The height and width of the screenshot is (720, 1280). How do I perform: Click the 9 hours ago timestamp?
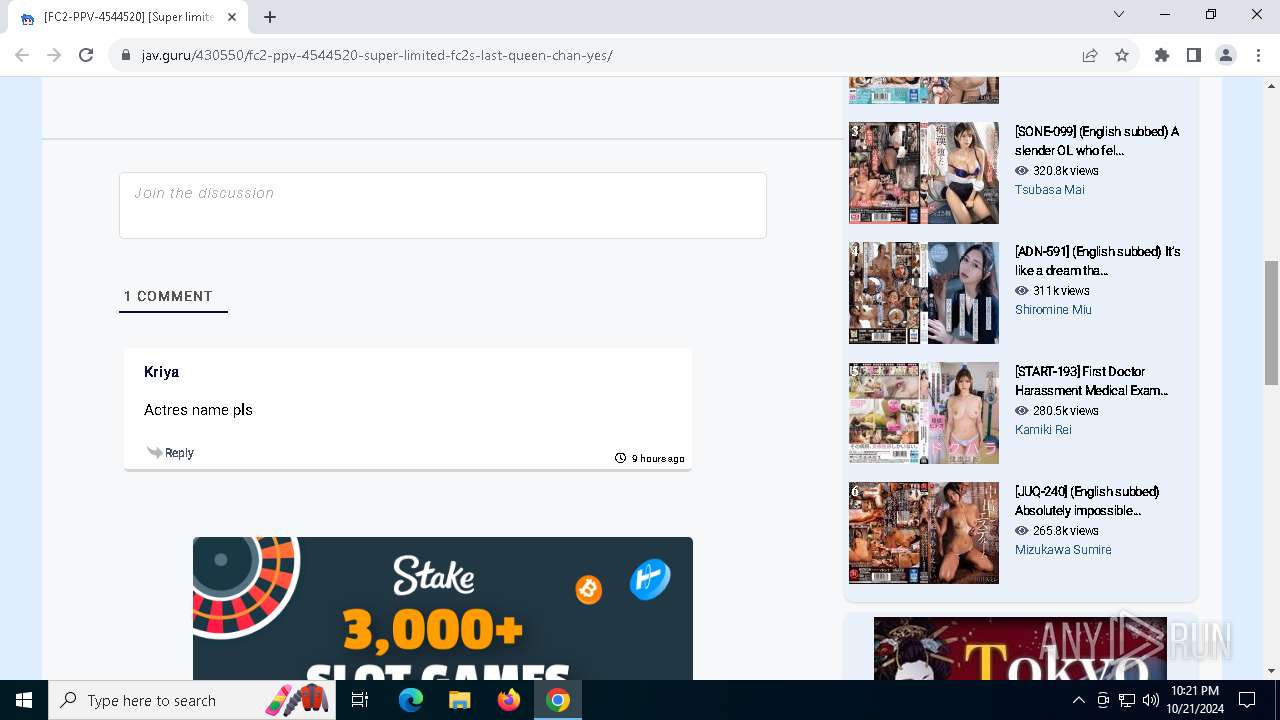(x=658, y=459)
